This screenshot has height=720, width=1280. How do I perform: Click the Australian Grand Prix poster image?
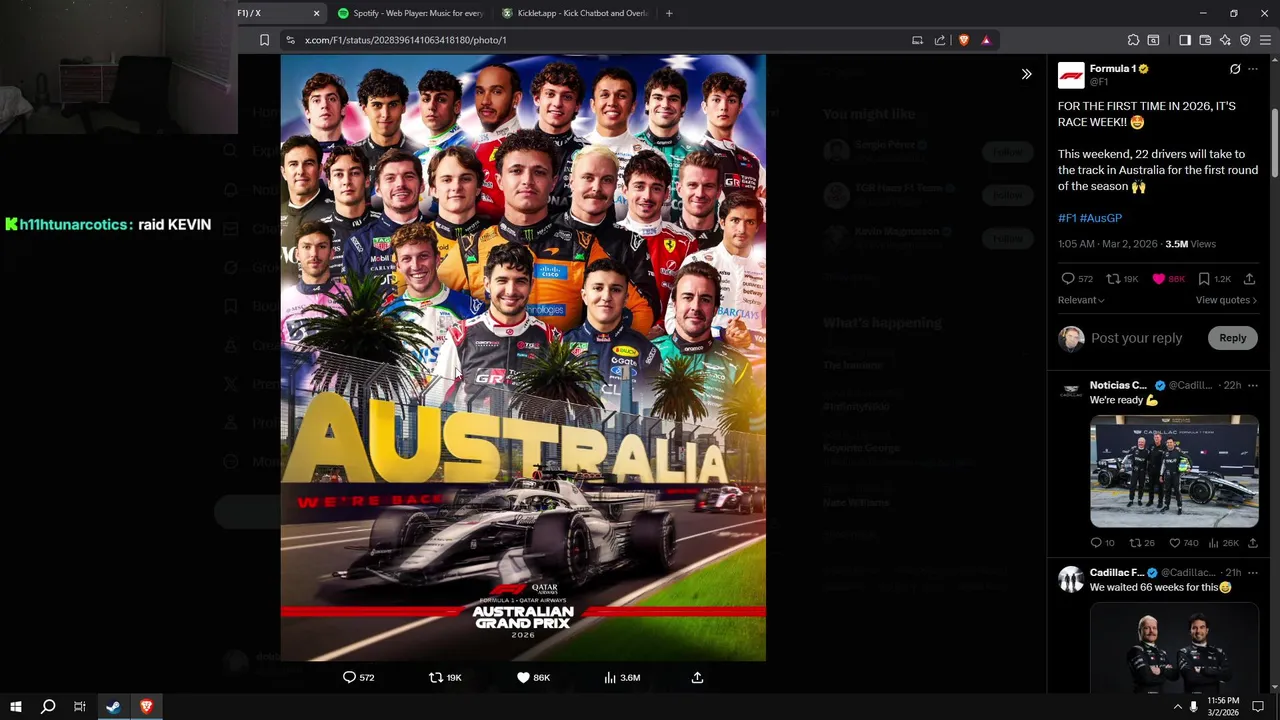(x=523, y=357)
